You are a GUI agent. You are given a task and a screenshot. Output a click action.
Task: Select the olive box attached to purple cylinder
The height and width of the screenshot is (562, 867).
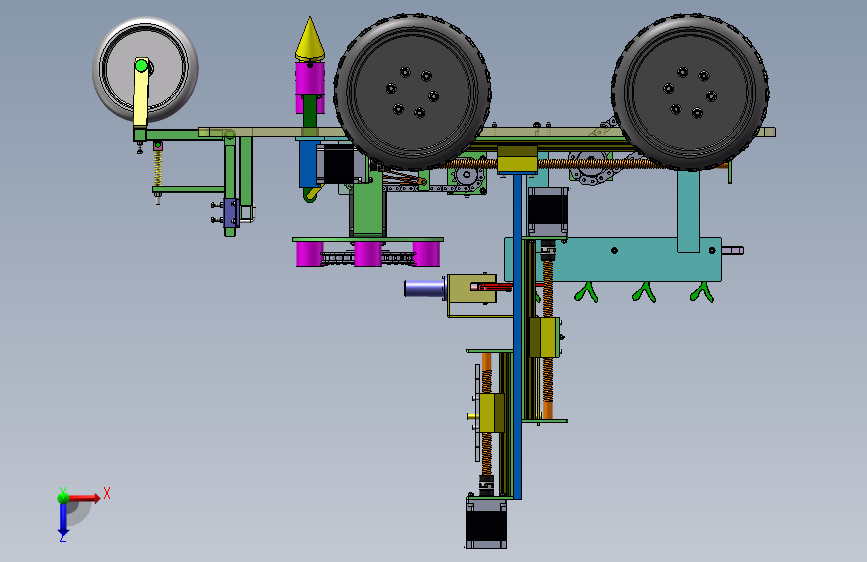[471, 288]
